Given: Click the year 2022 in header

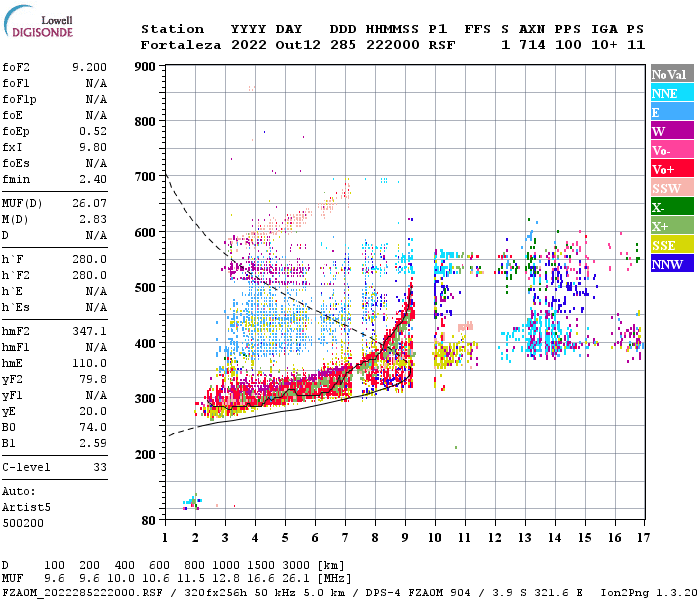Looking at the screenshot, I should pyautogui.click(x=249, y=45).
